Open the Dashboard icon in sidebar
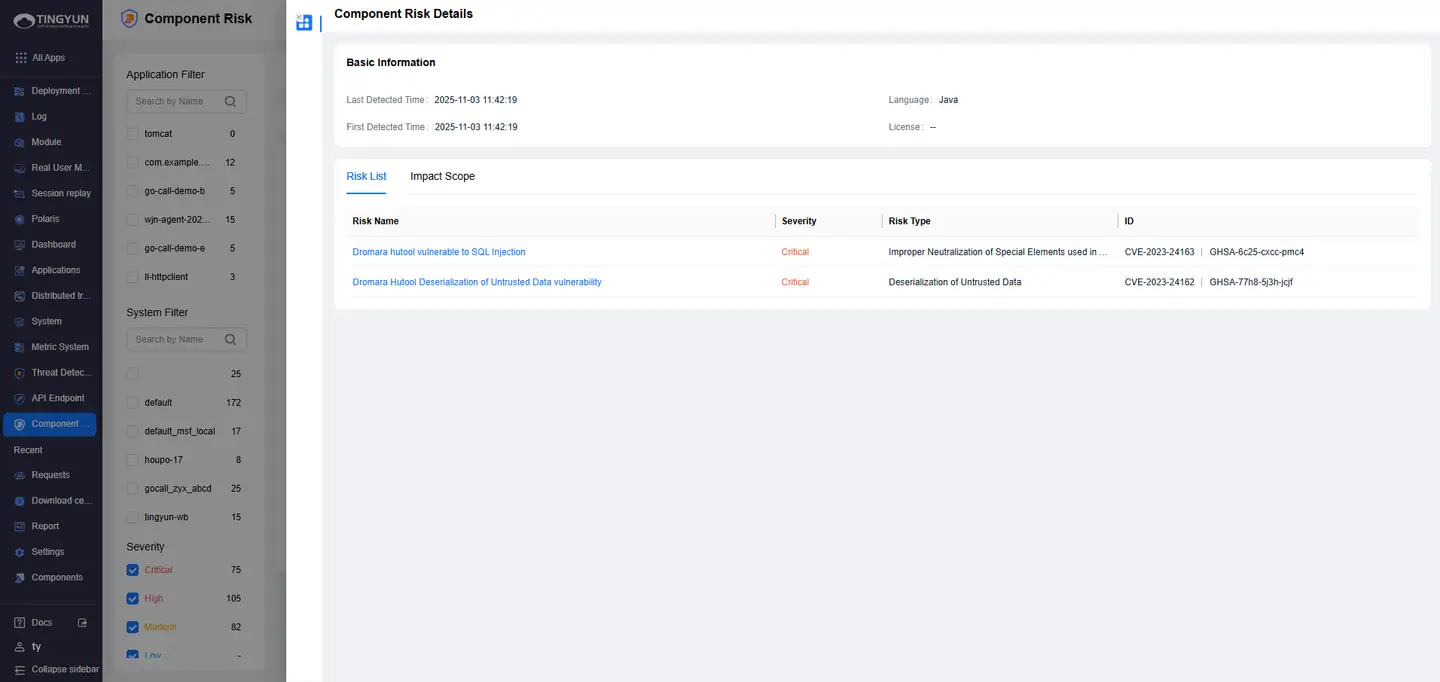The height and width of the screenshot is (682, 1440). pyautogui.click(x=20, y=245)
